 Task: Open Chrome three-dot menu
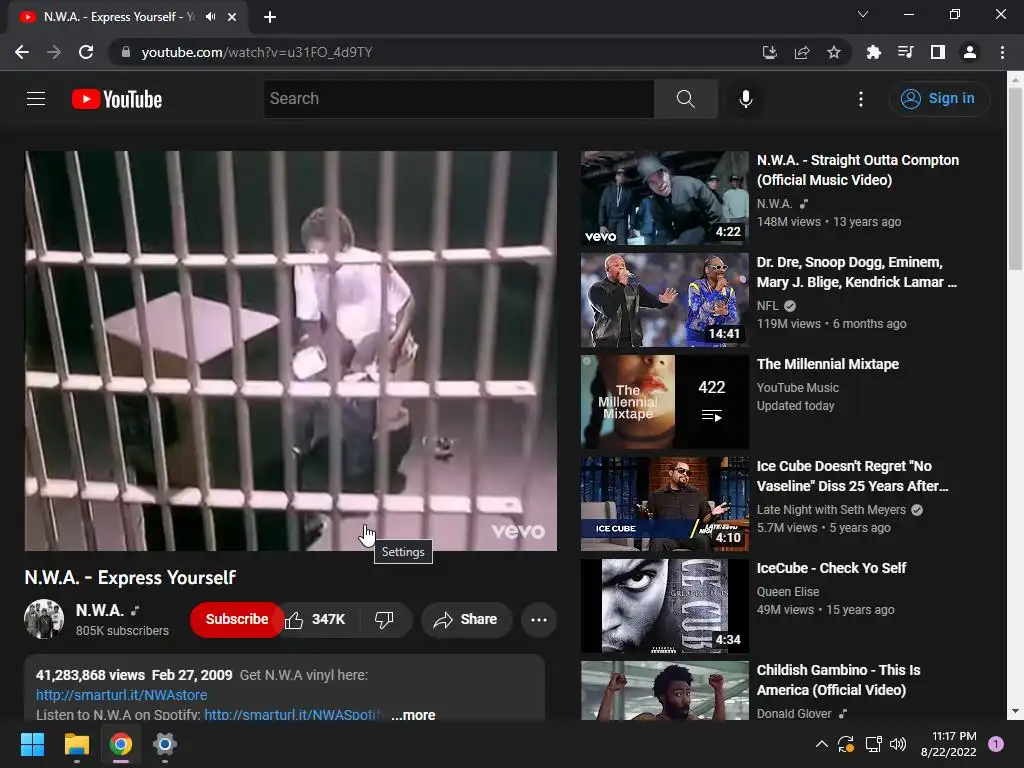point(1002,52)
